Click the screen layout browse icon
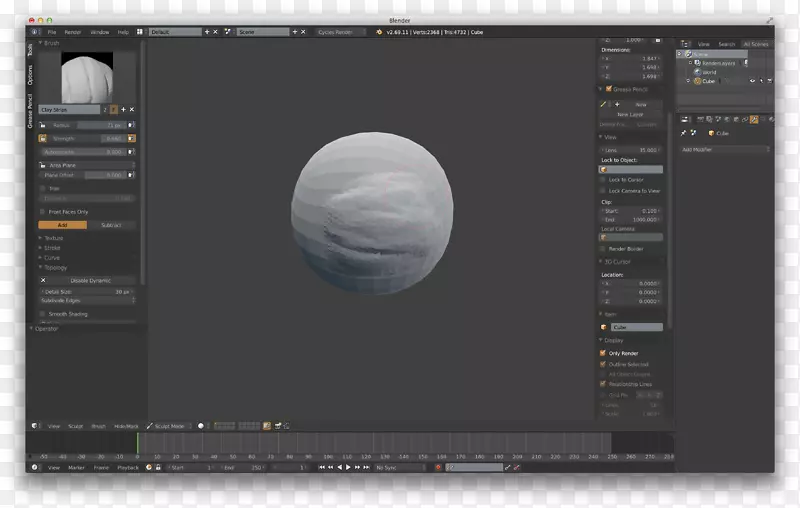The image size is (800, 508). [x=142, y=32]
